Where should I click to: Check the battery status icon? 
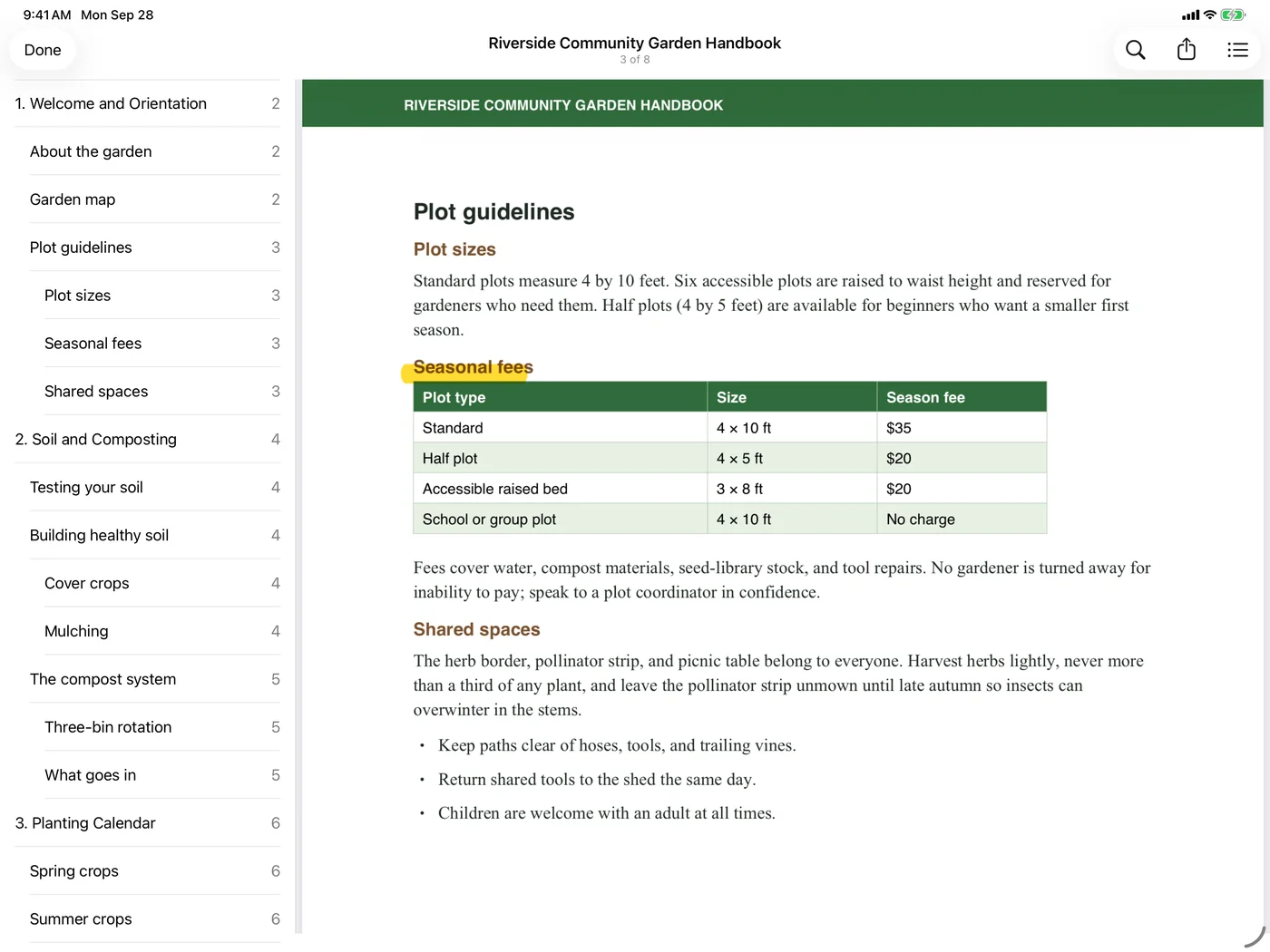1233,15
